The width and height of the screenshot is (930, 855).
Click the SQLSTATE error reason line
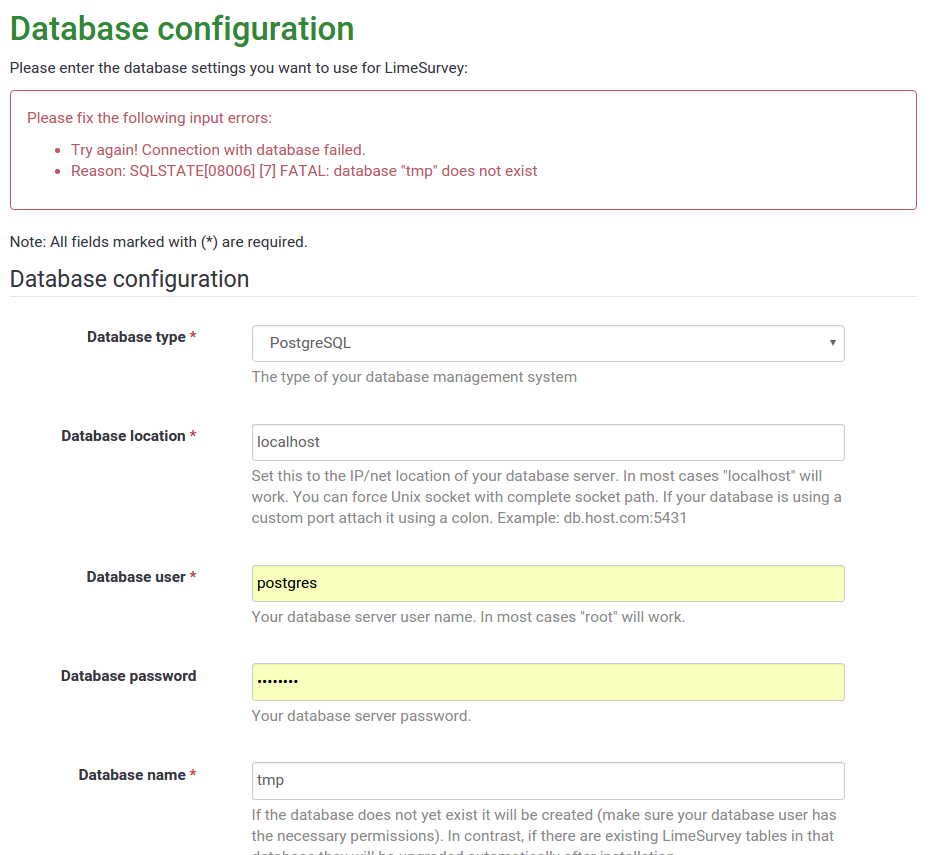point(304,171)
